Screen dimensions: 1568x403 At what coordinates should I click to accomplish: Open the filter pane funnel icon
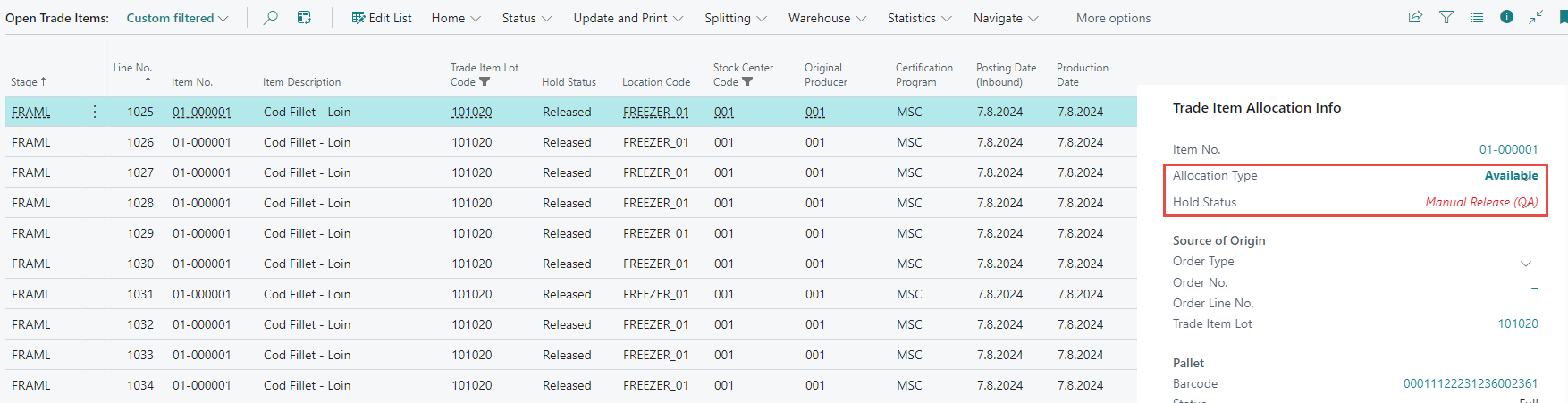(x=1446, y=17)
